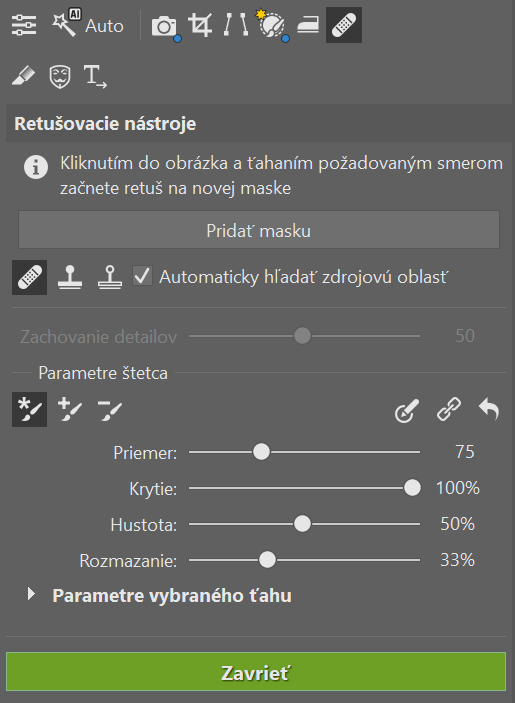Viewport: 515px width, 703px height.
Task: Select the Crop tool icon
Action: [x=200, y=25]
